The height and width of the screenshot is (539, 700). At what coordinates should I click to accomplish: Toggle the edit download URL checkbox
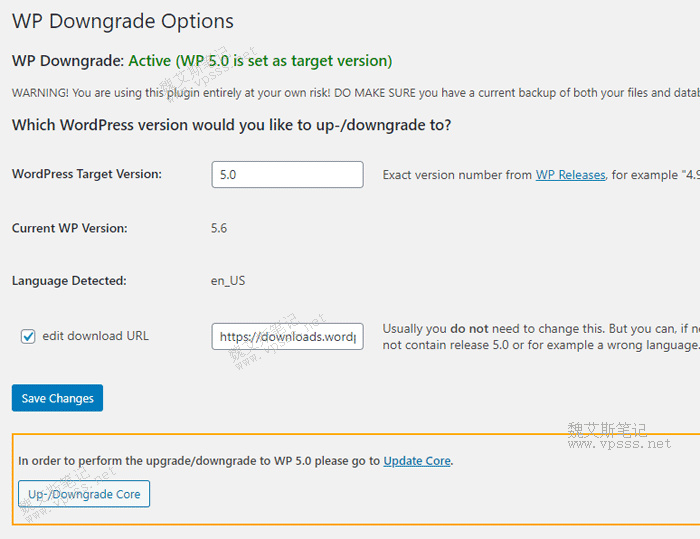(x=28, y=337)
